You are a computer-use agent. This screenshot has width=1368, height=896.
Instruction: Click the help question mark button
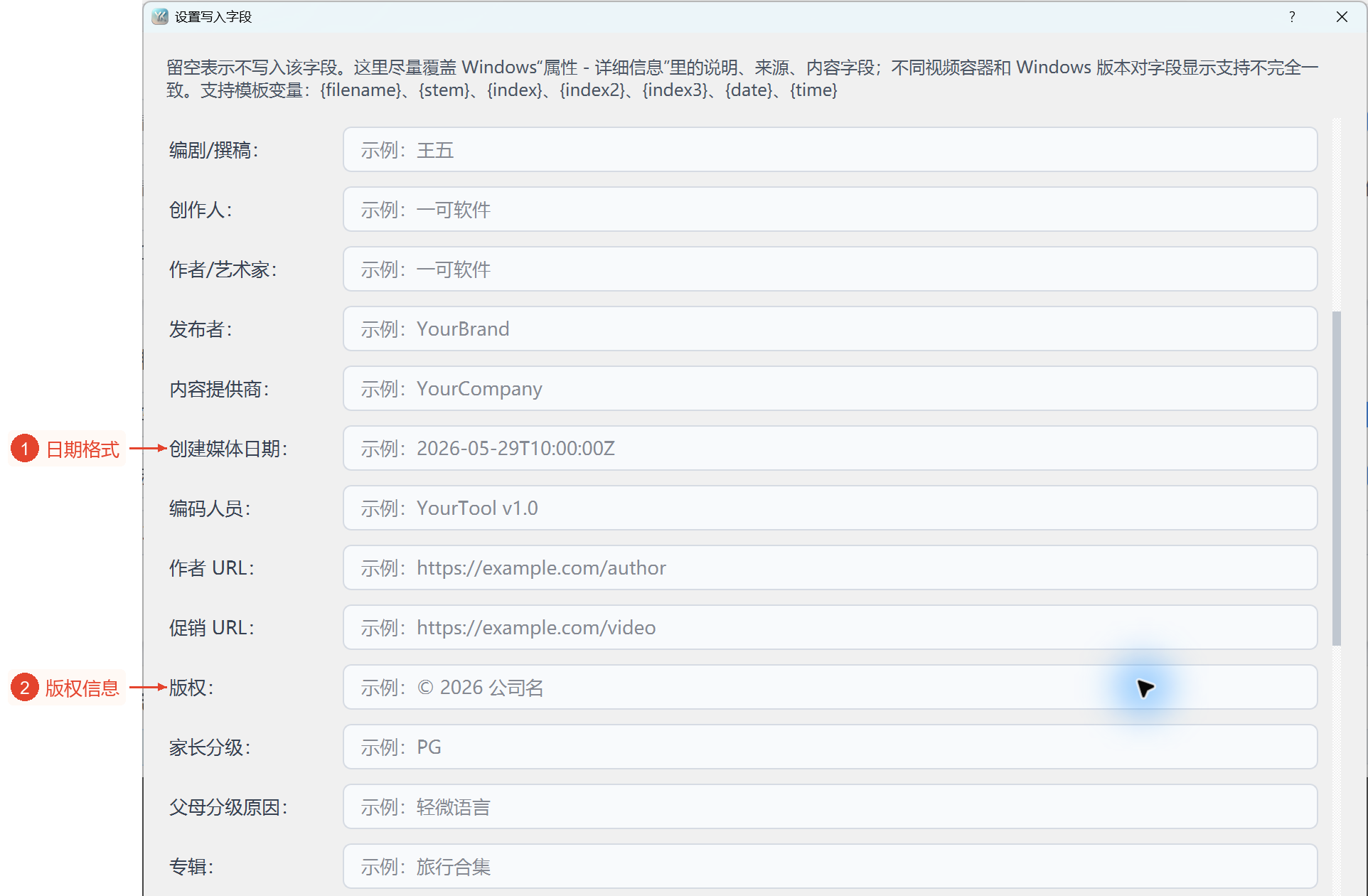tap(1292, 16)
